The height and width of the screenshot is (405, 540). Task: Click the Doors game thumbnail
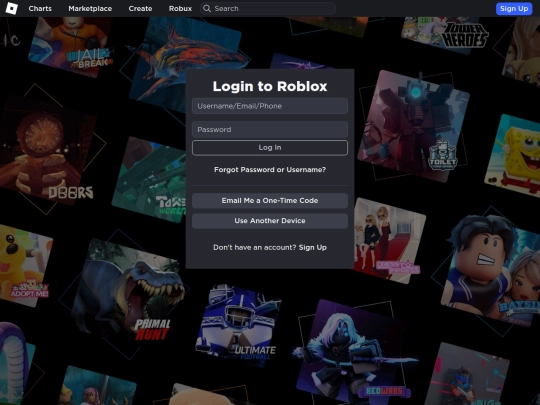pyautogui.click(x=48, y=152)
